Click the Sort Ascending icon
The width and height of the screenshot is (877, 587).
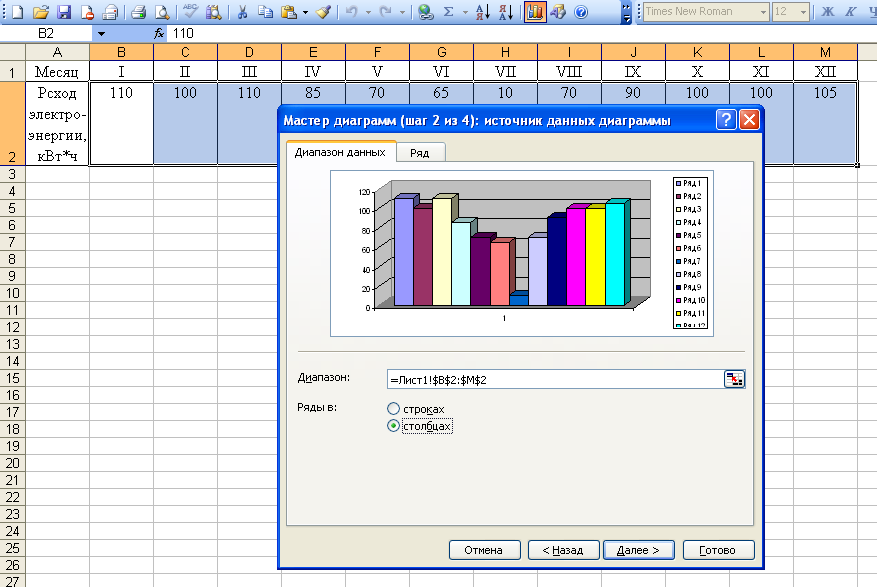(x=483, y=11)
